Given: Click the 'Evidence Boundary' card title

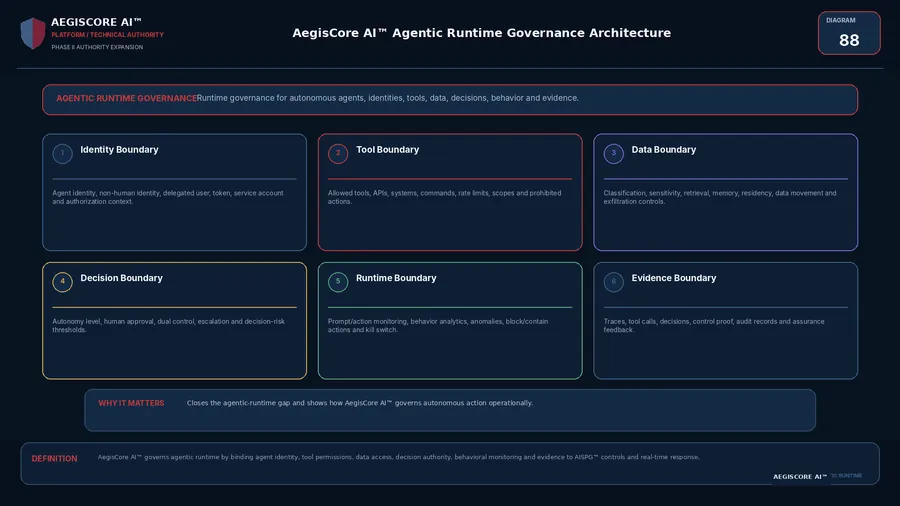Looking at the screenshot, I should click(x=674, y=278).
